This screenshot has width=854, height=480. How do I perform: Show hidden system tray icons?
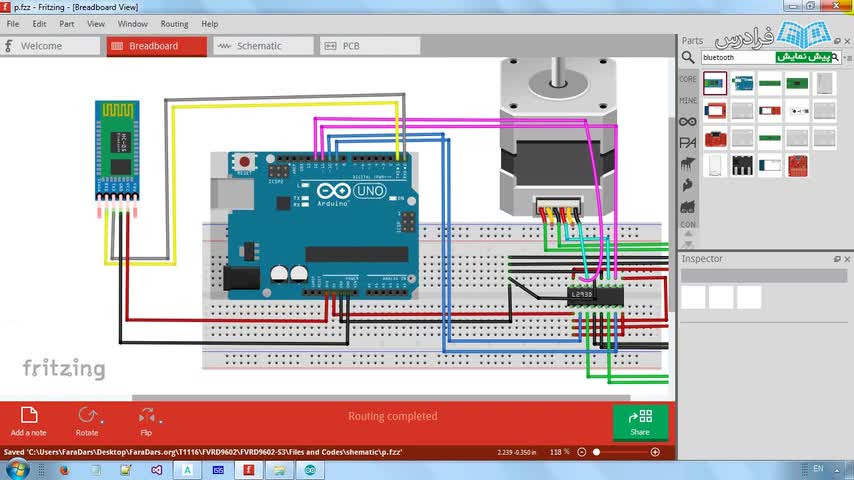[x=837, y=470]
